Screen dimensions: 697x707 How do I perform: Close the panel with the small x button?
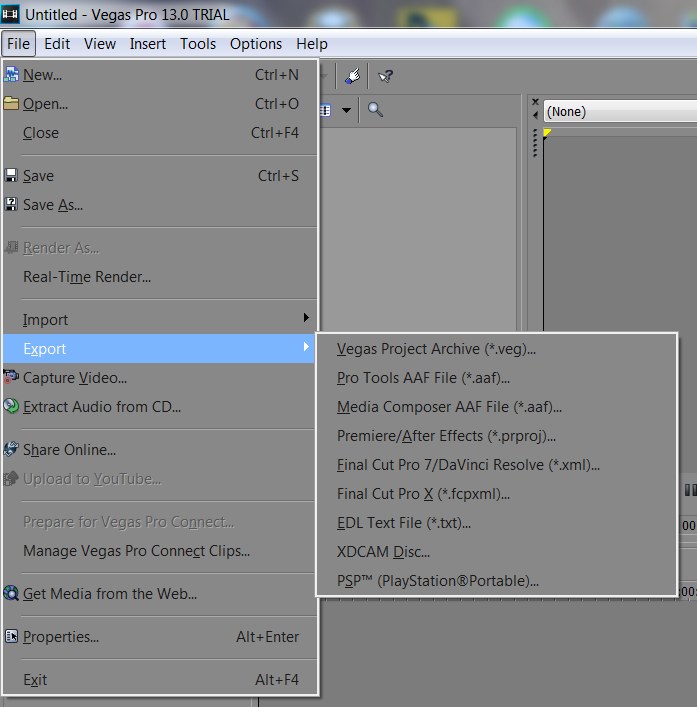[x=535, y=101]
